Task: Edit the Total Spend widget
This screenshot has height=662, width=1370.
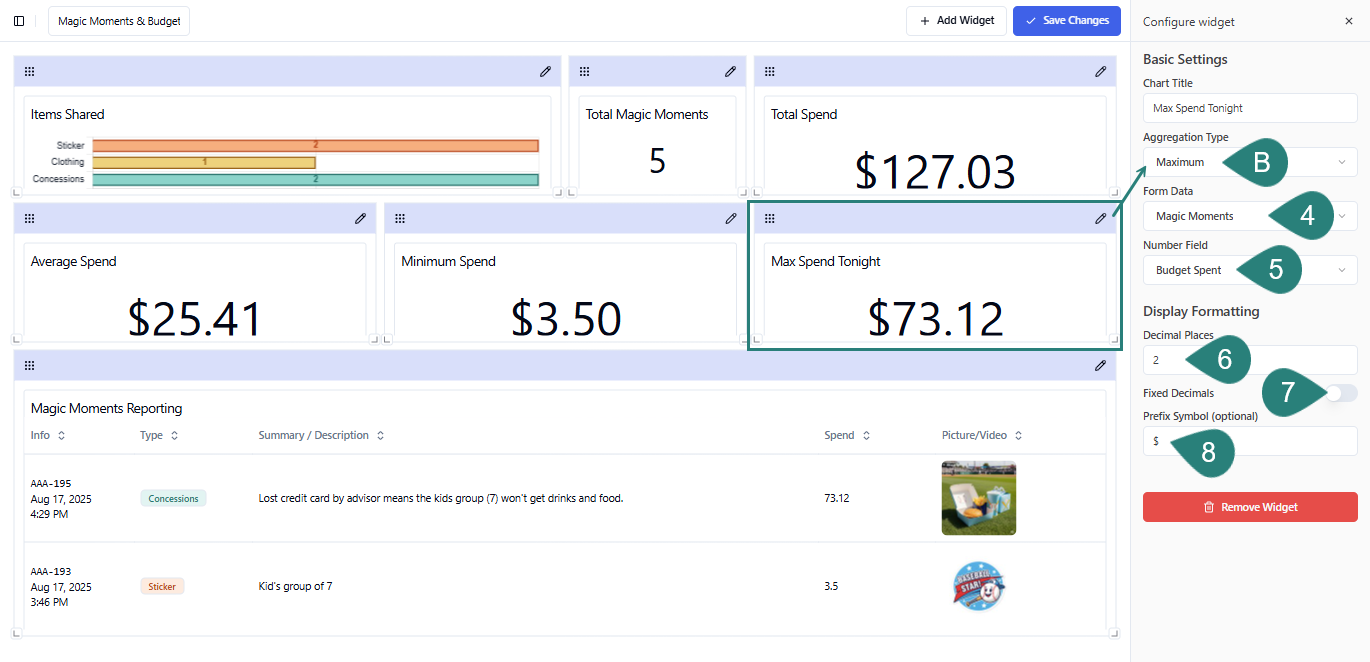Action: (1100, 72)
